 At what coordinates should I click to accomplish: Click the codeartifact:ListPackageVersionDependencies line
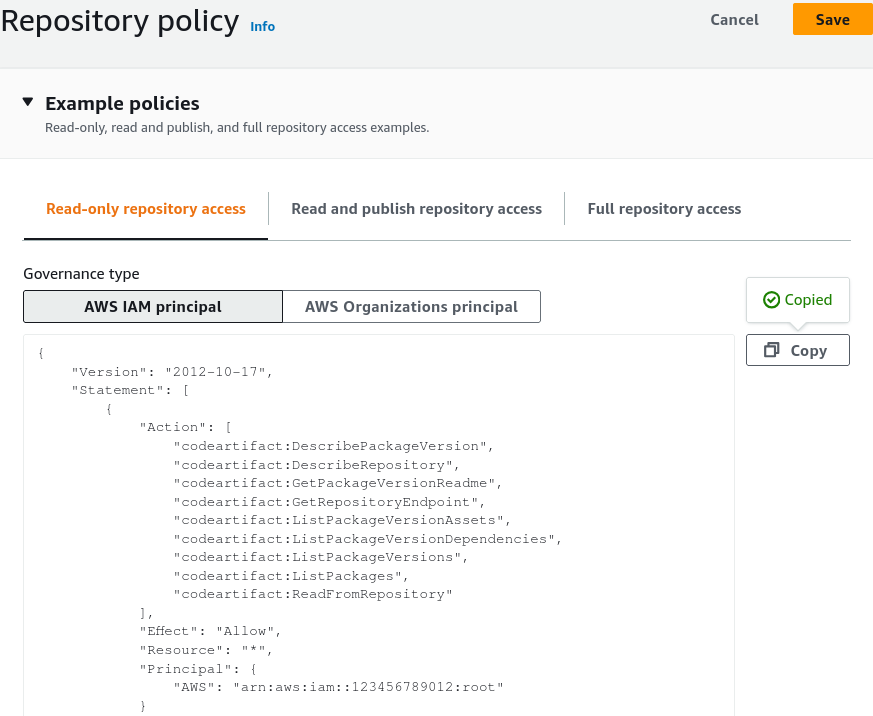367,539
